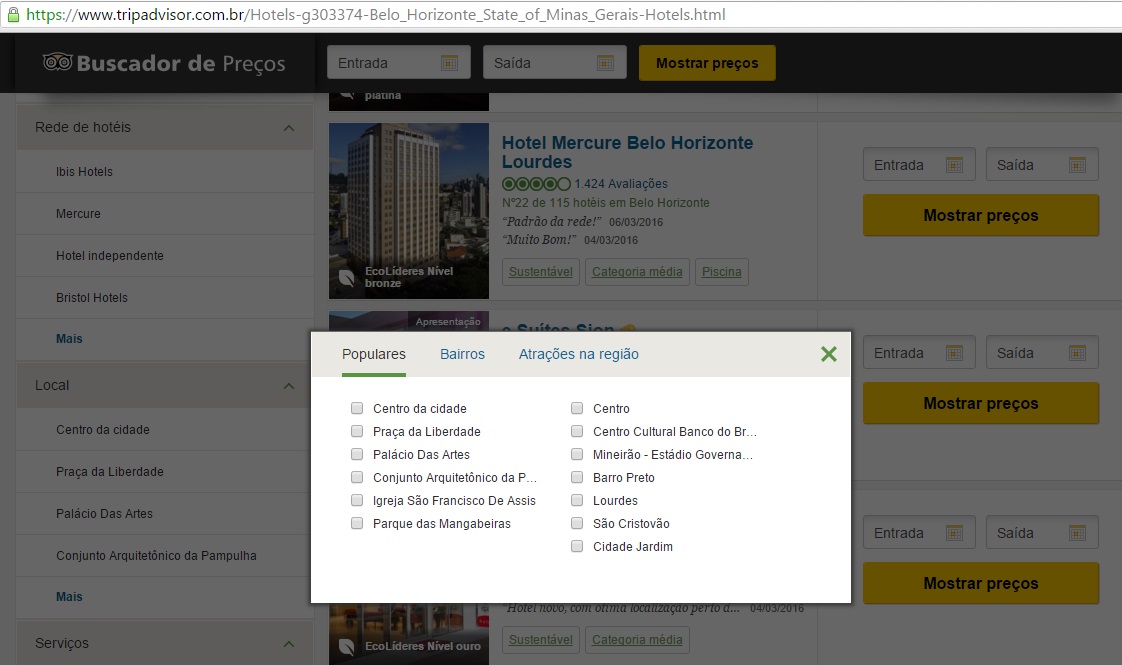
Task: Show Mais under Local section
Action: point(69,596)
